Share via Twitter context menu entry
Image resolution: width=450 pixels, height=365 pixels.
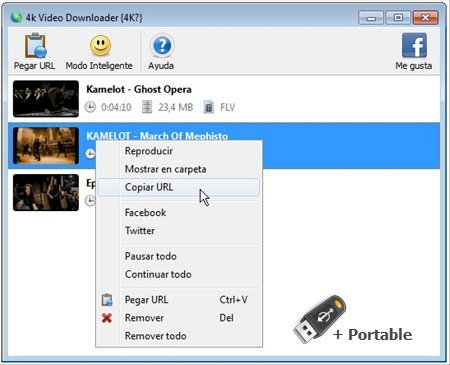(179, 231)
